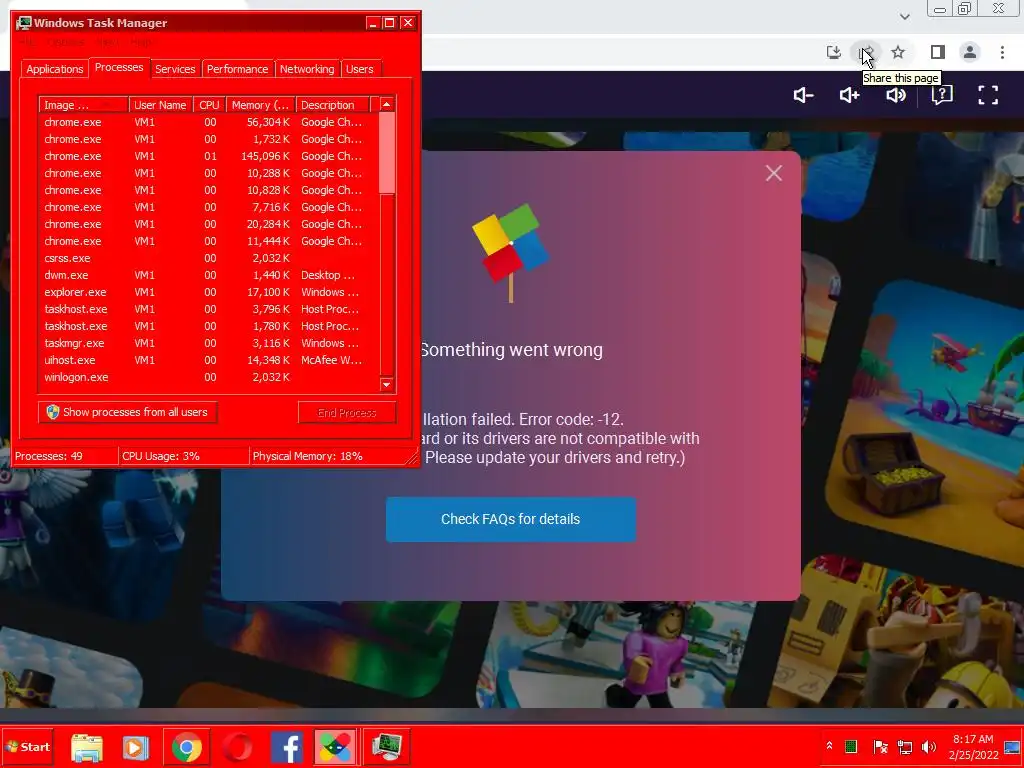Click the Share this page icon

pyautogui.click(x=867, y=52)
